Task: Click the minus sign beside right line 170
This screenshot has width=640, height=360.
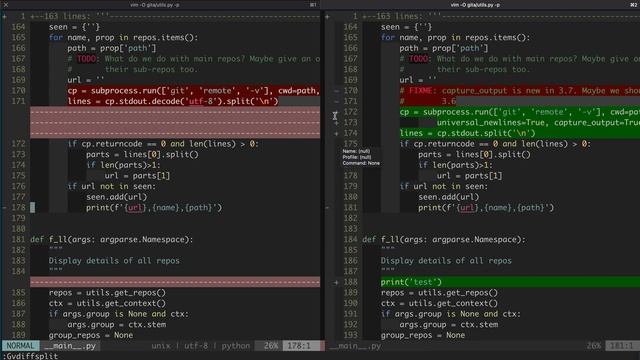Action: pyautogui.click(x=336, y=91)
